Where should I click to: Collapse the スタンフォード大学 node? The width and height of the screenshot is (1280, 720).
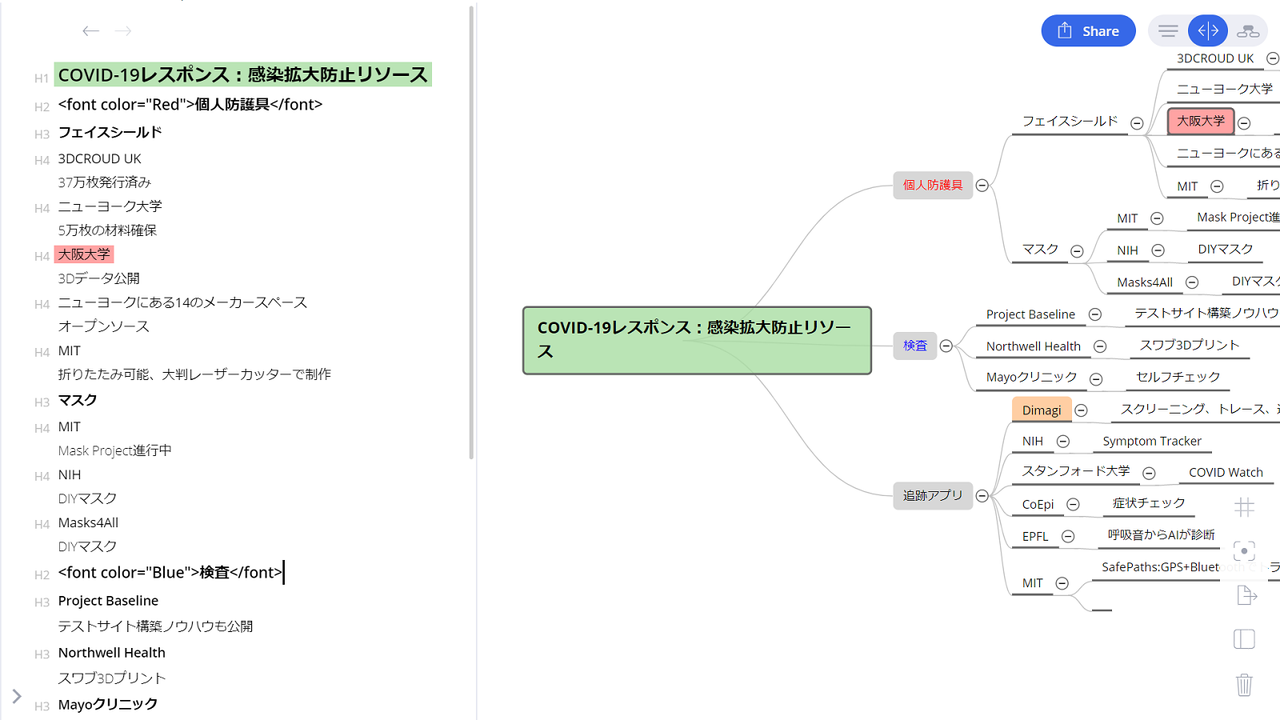pyautogui.click(x=1149, y=473)
